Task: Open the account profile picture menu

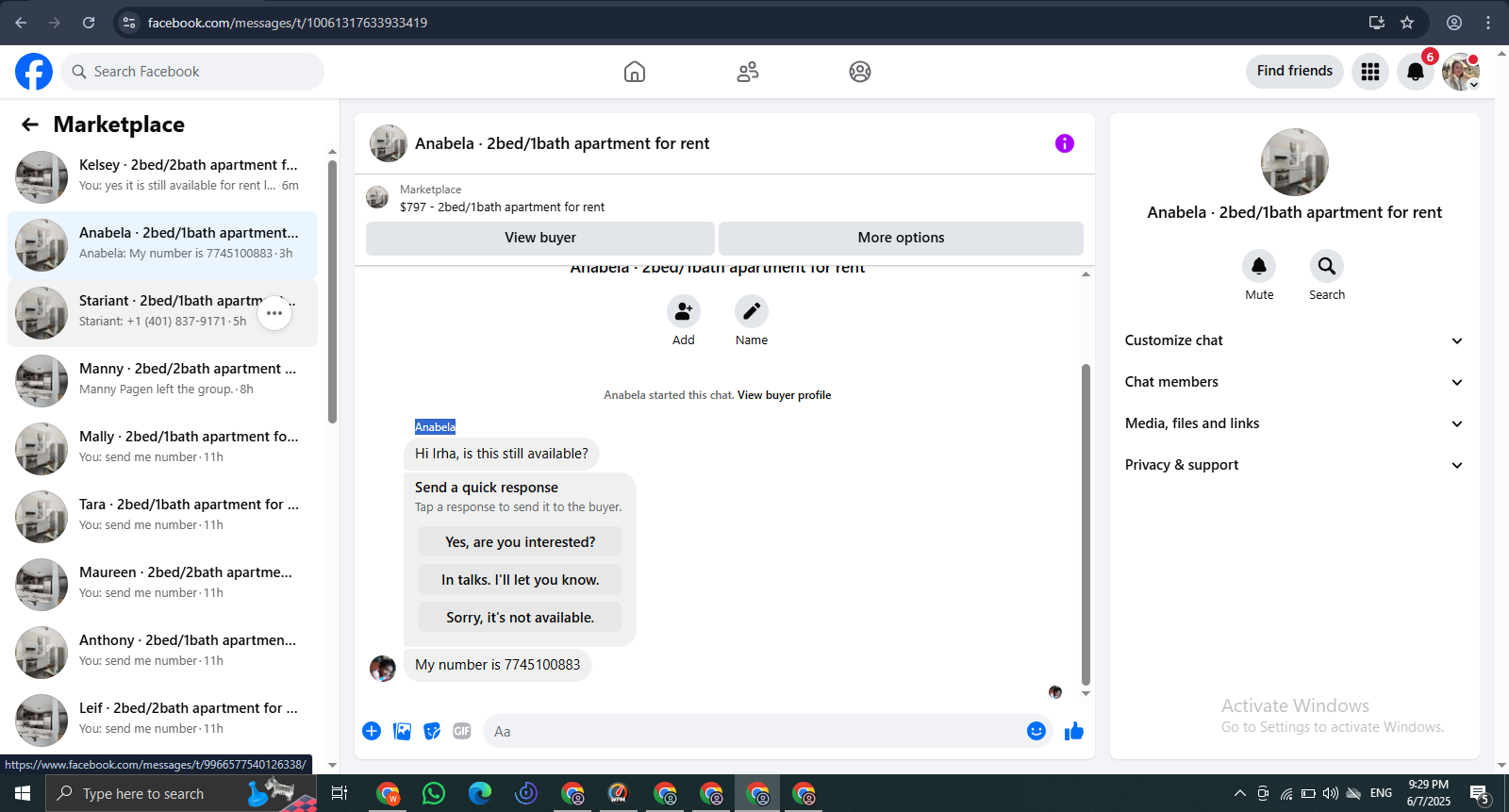Action: tap(1461, 72)
